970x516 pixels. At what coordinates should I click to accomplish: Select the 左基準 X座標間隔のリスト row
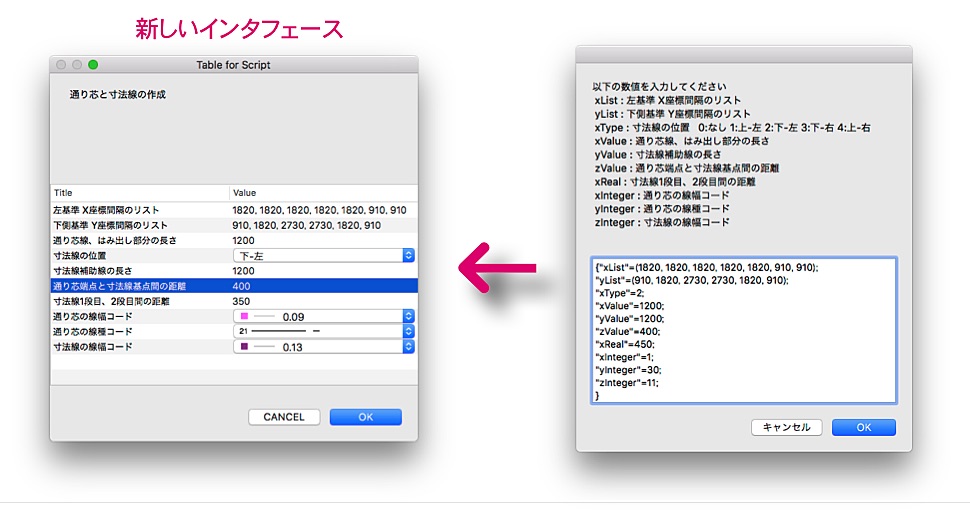tap(139, 211)
